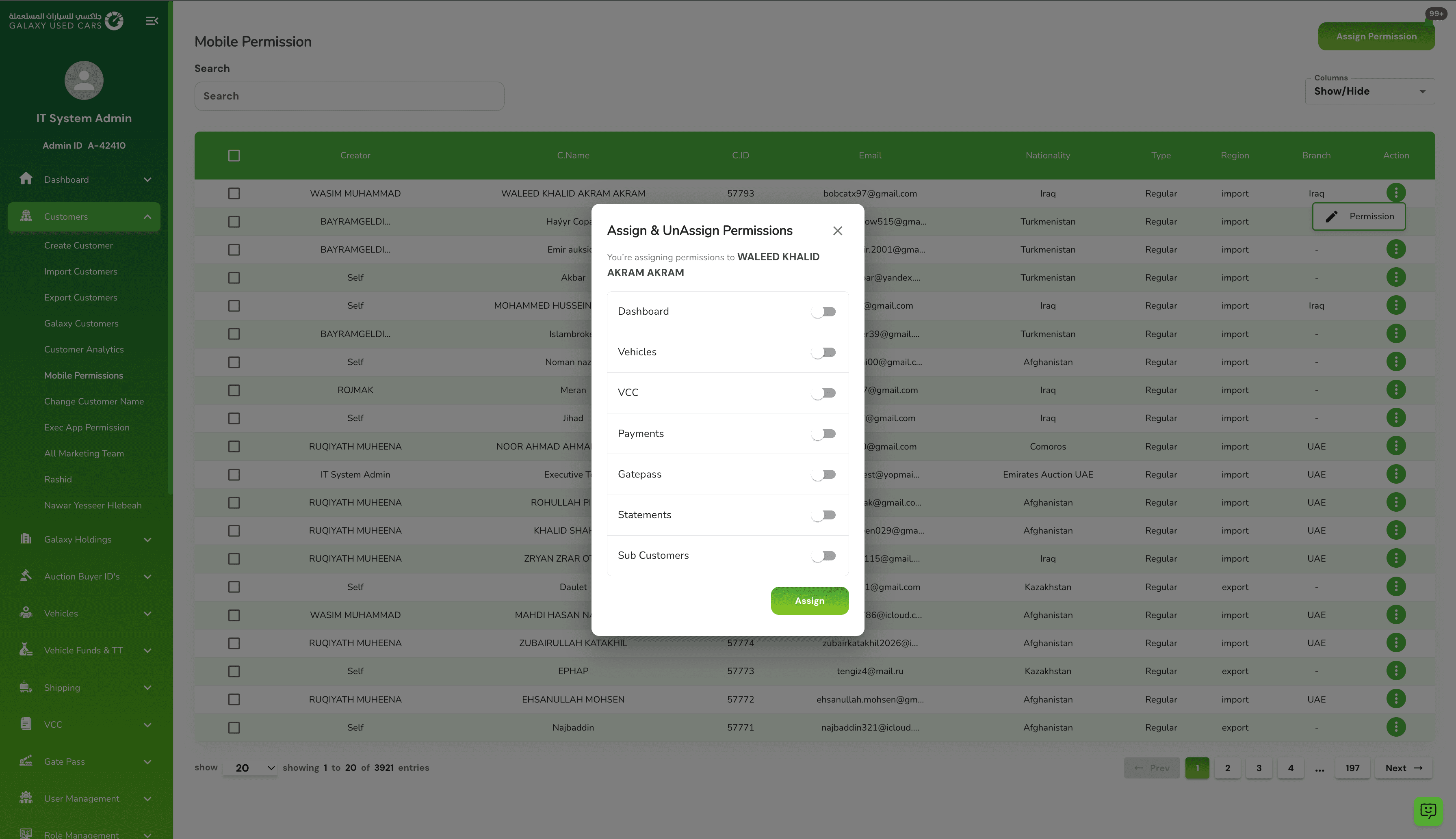Check the select-all checkbox in table header
Viewport: 1456px width, 839px height.
[234, 156]
